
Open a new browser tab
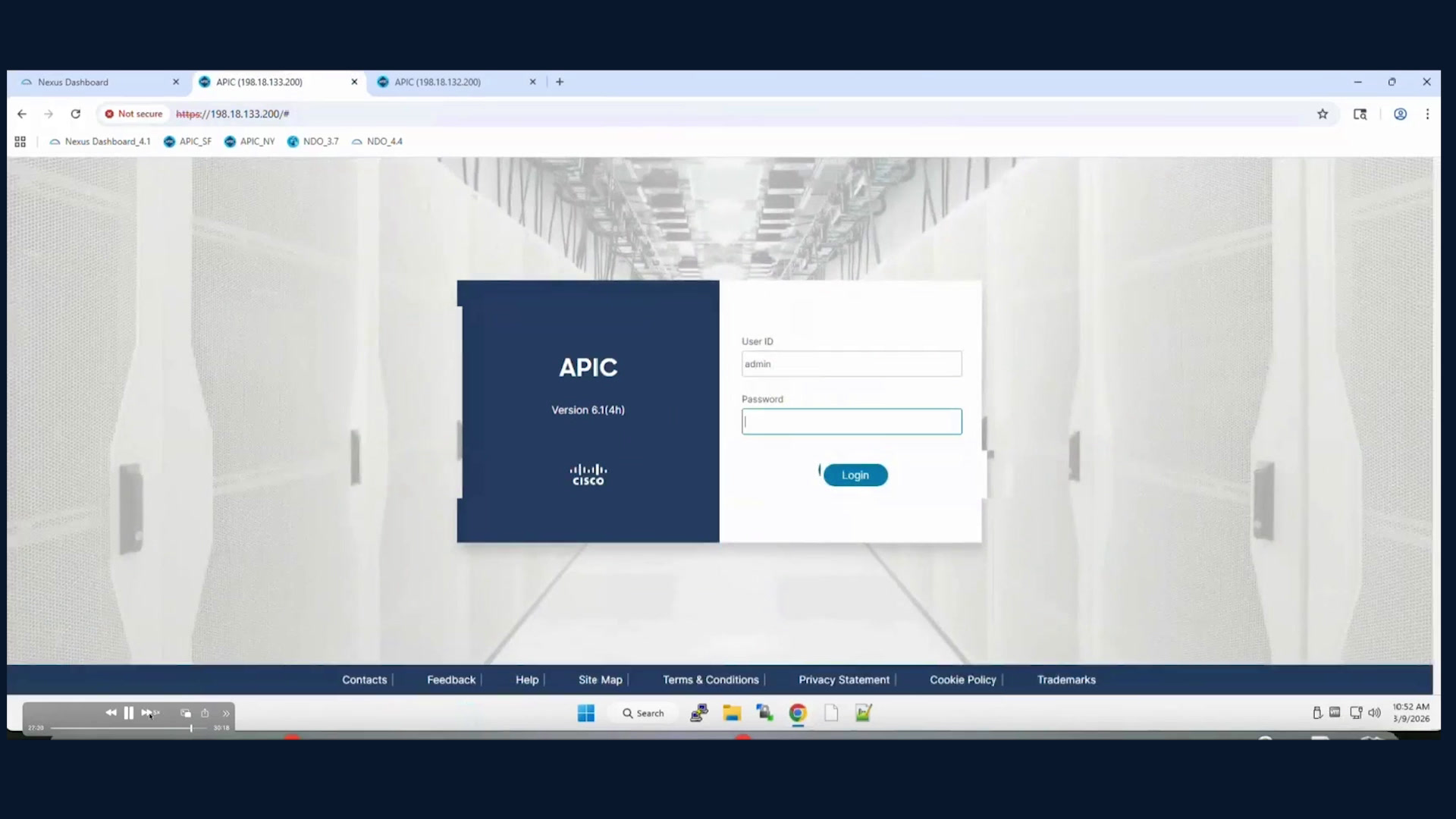[560, 82]
